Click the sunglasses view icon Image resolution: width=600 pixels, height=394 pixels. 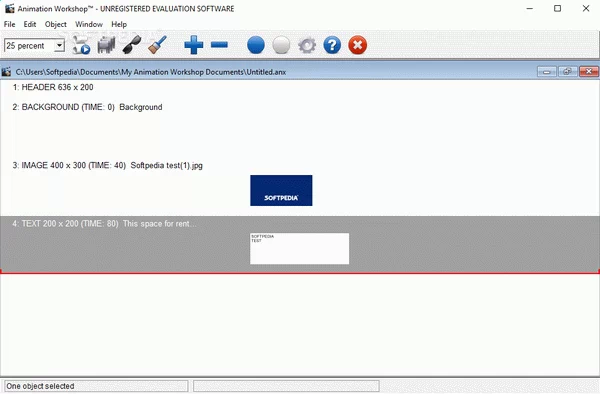coord(132,46)
